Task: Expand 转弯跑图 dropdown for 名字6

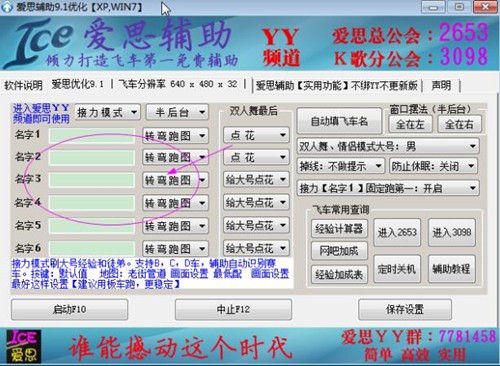Action: [x=175, y=249]
